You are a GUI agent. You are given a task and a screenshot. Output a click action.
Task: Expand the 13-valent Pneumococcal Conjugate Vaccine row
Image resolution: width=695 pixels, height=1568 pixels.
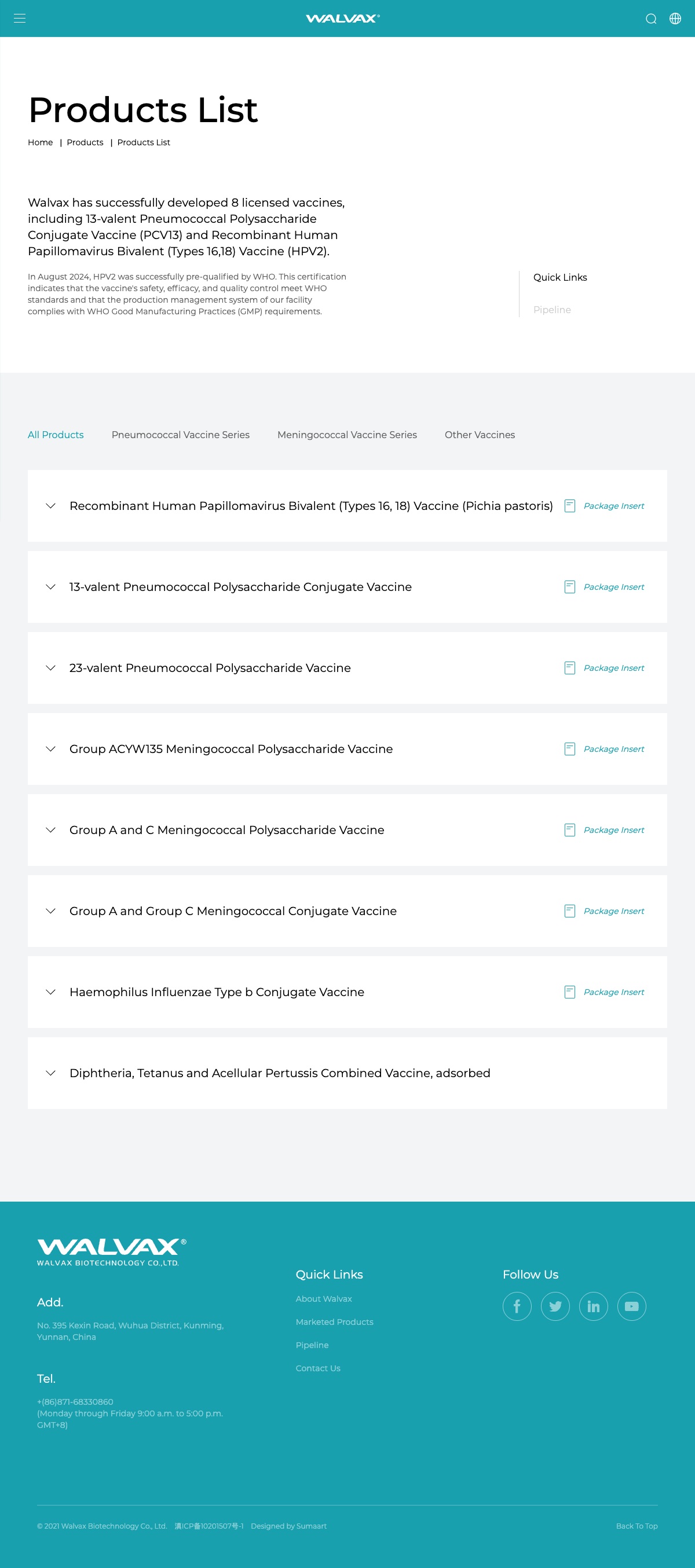point(347,587)
